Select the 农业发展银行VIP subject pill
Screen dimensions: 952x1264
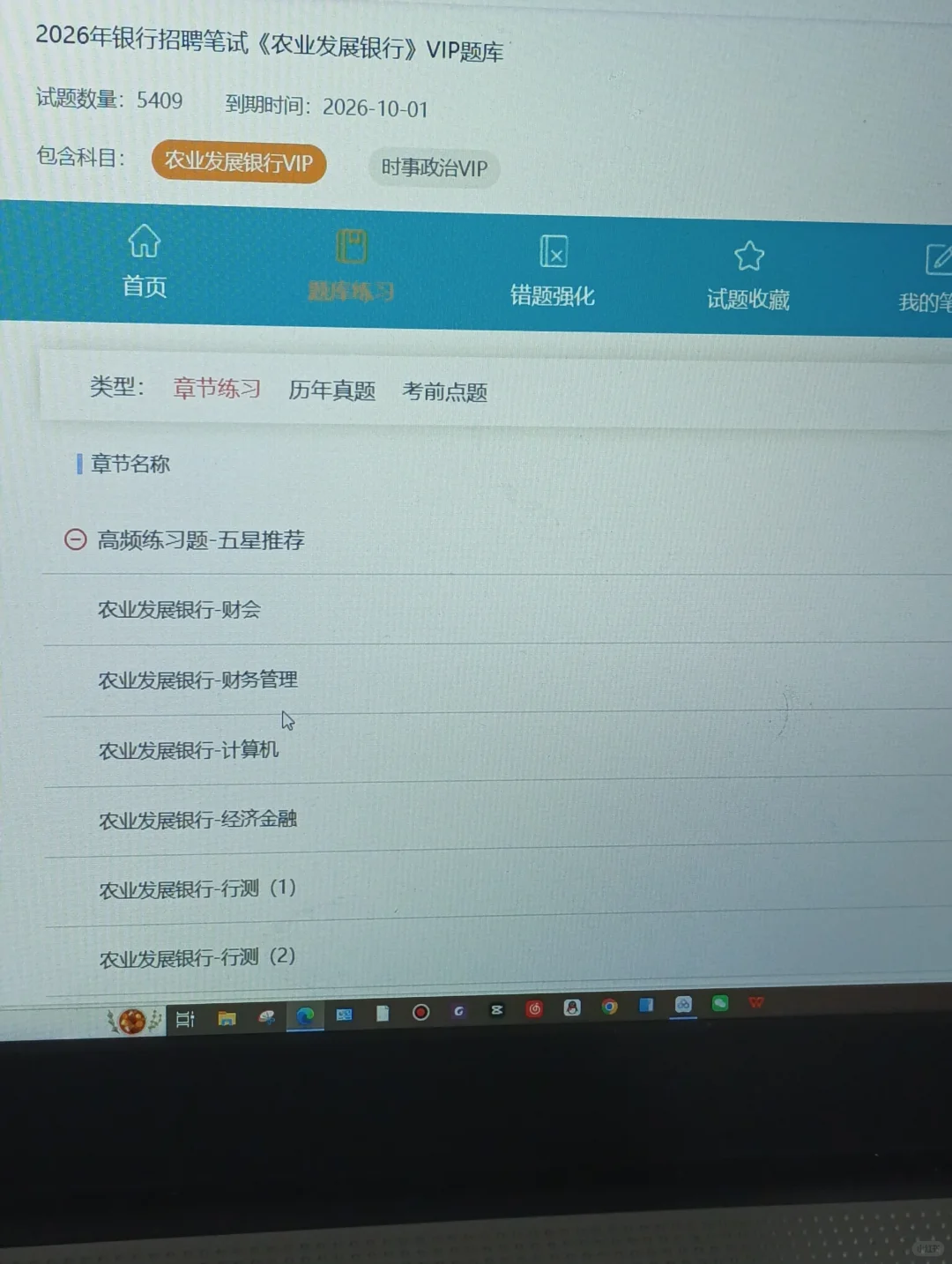coord(238,162)
